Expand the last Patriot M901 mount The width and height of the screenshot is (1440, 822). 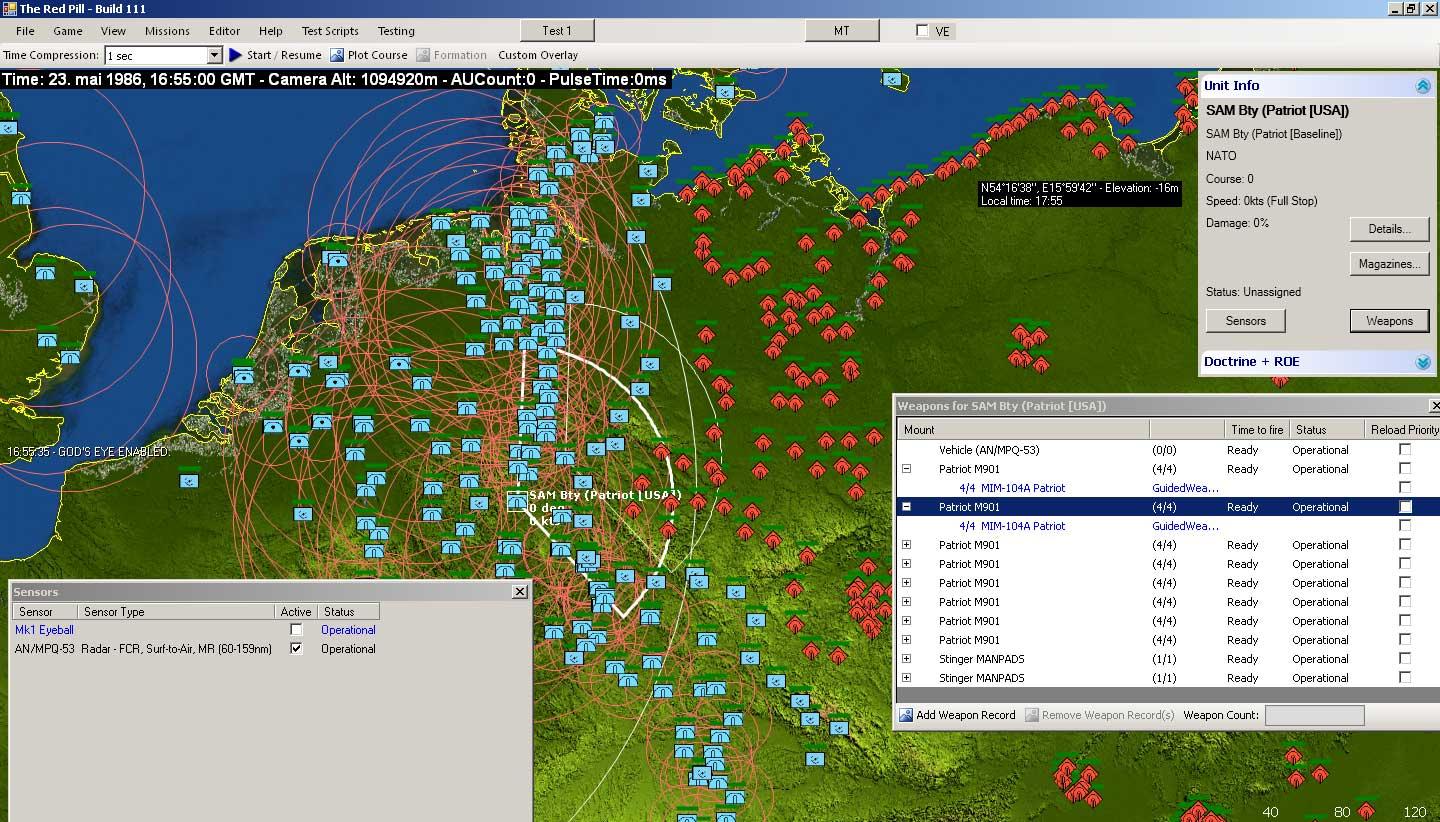pyautogui.click(x=907, y=640)
